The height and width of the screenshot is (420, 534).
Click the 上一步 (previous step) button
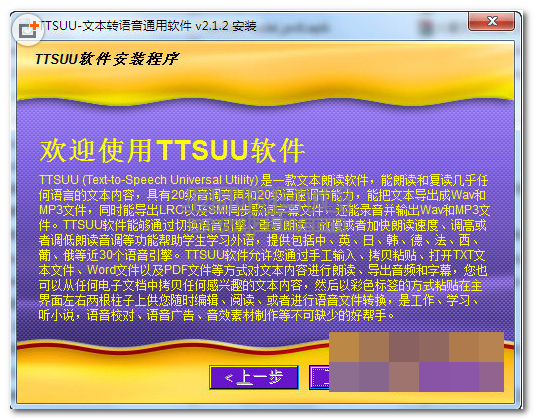point(254,377)
